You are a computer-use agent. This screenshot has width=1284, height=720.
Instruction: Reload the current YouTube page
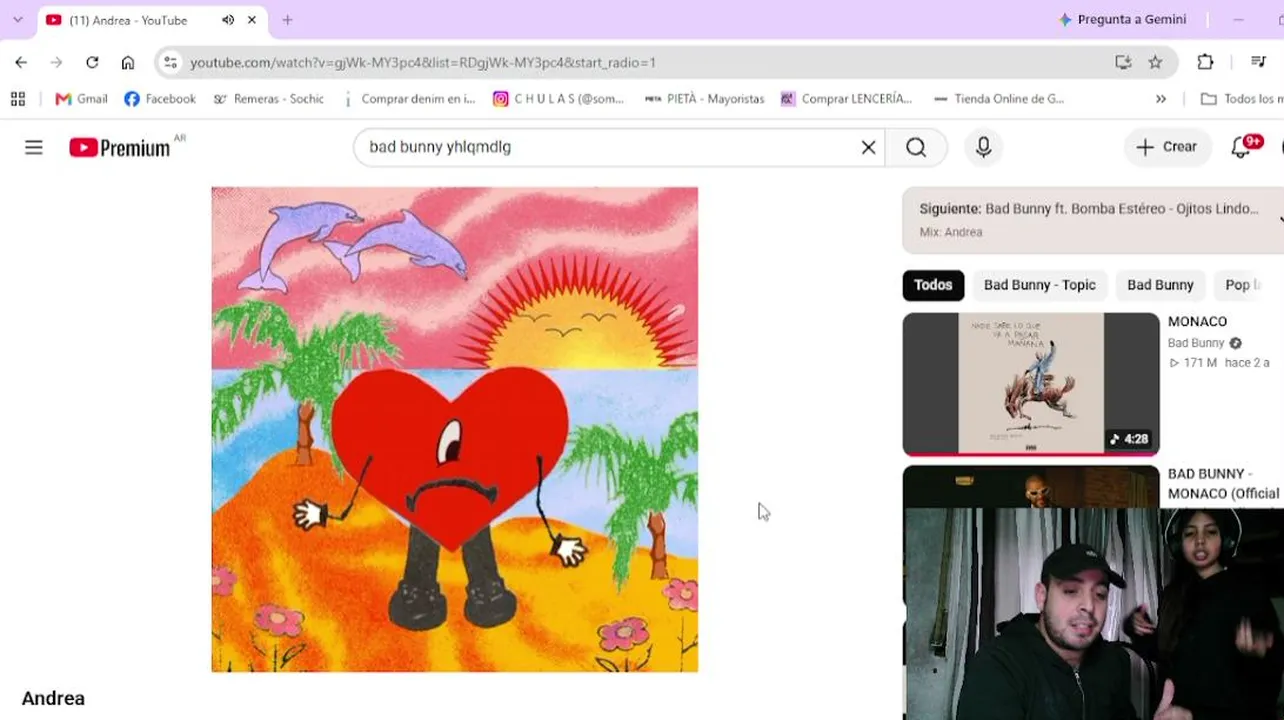[92, 62]
